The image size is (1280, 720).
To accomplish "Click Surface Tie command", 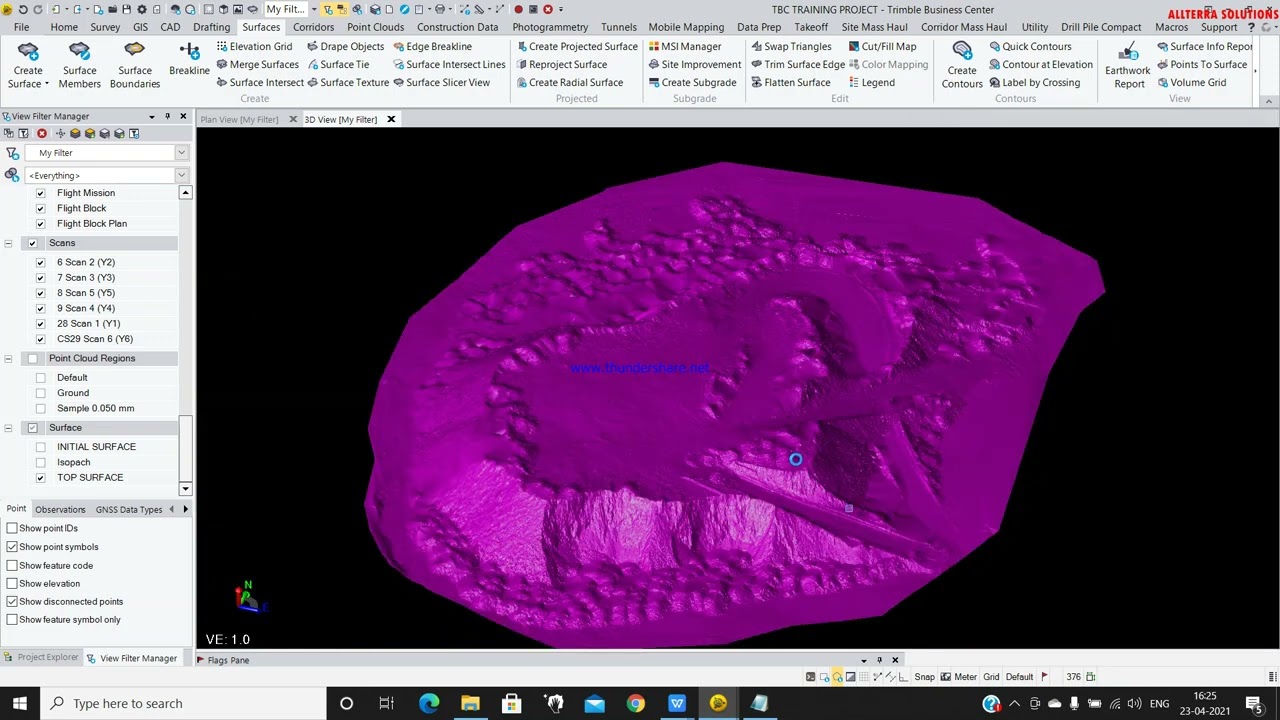I will (337, 65).
